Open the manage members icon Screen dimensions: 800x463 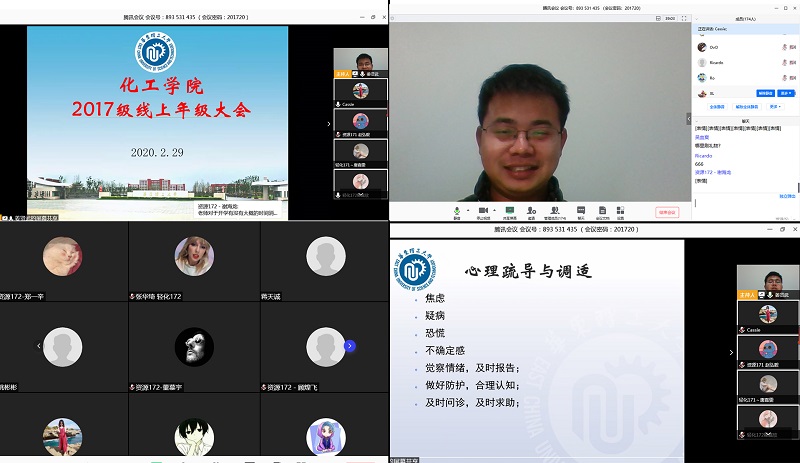click(x=556, y=211)
